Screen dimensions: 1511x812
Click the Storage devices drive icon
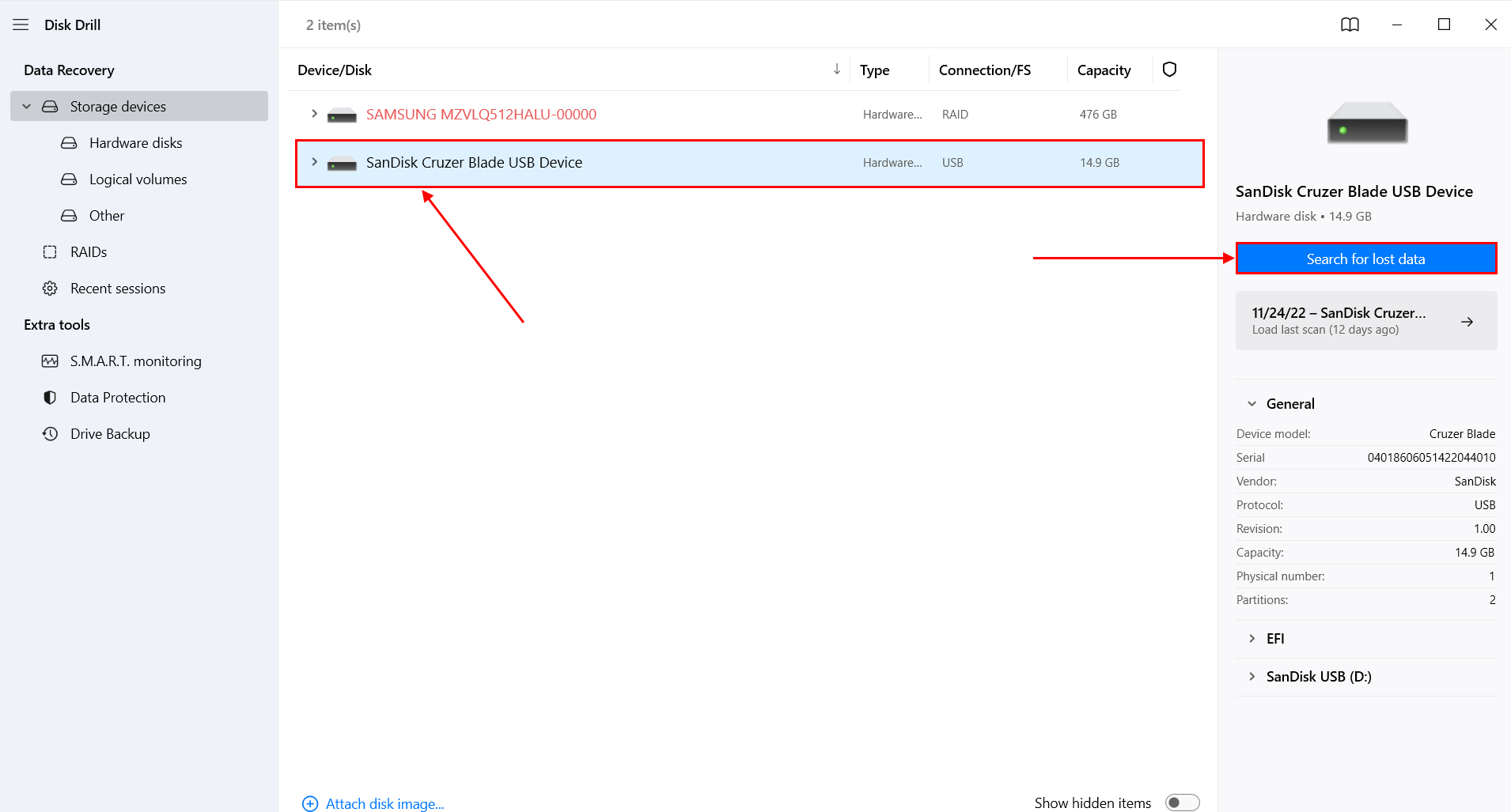(x=50, y=106)
